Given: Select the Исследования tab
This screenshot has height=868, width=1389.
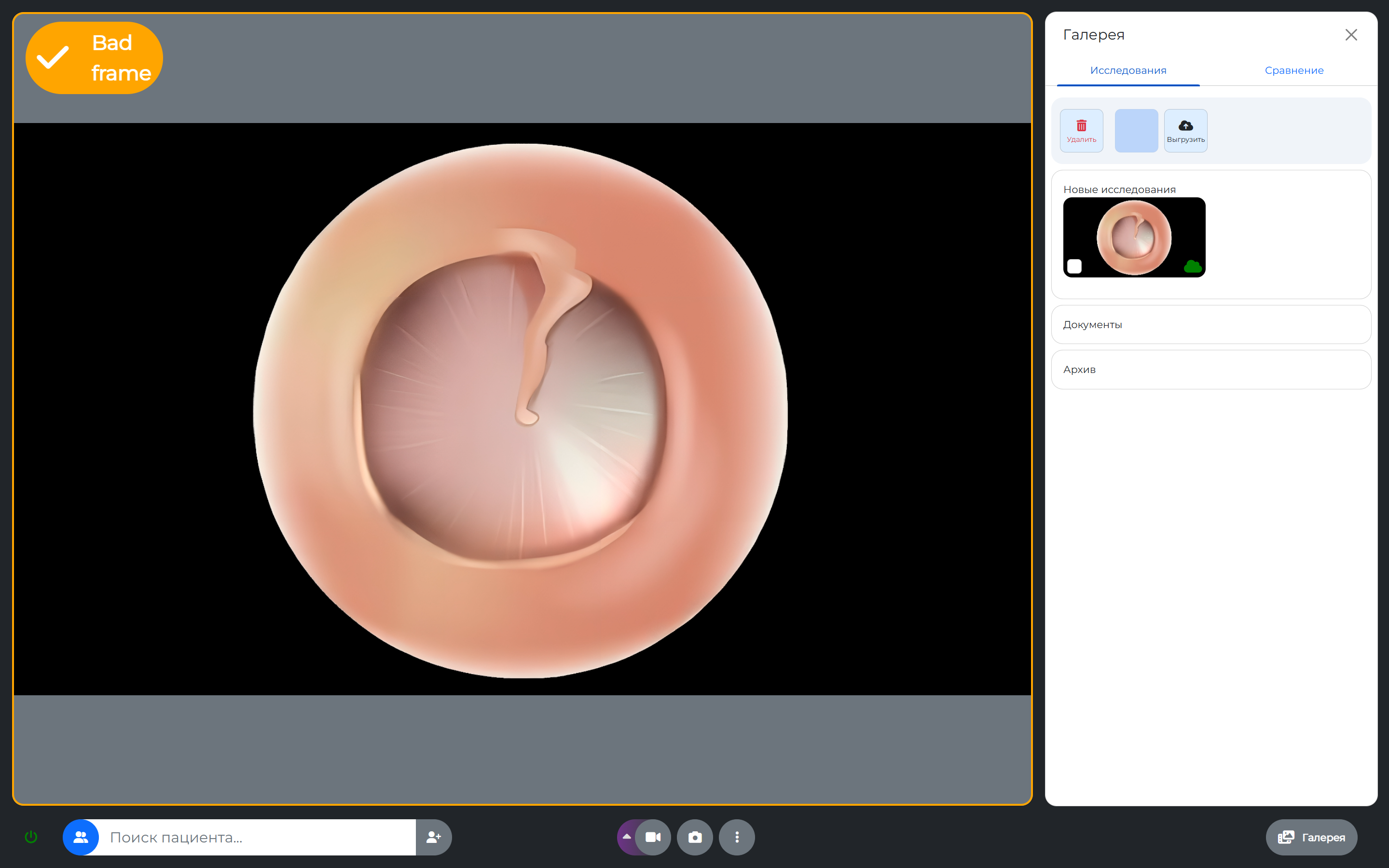Looking at the screenshot, I should [x=1128, y=70].
